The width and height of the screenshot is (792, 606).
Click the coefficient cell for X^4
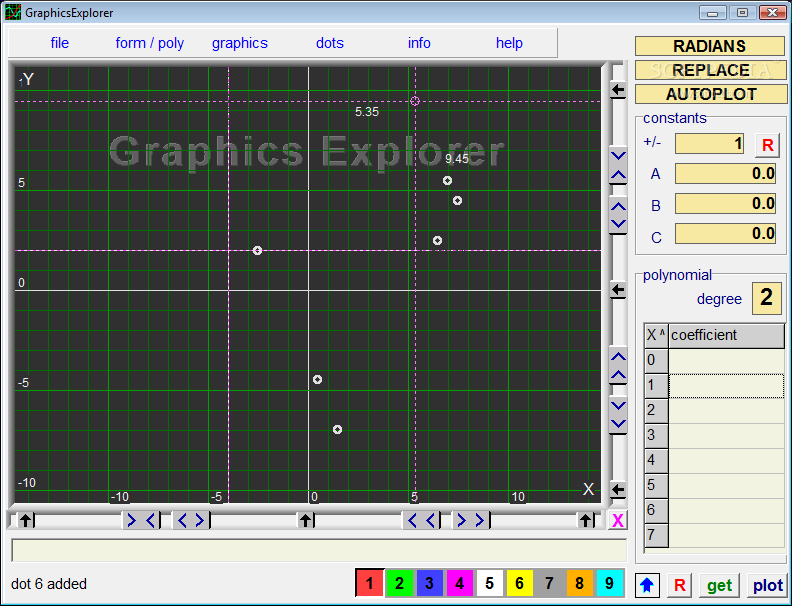click(x=726, y=461)
